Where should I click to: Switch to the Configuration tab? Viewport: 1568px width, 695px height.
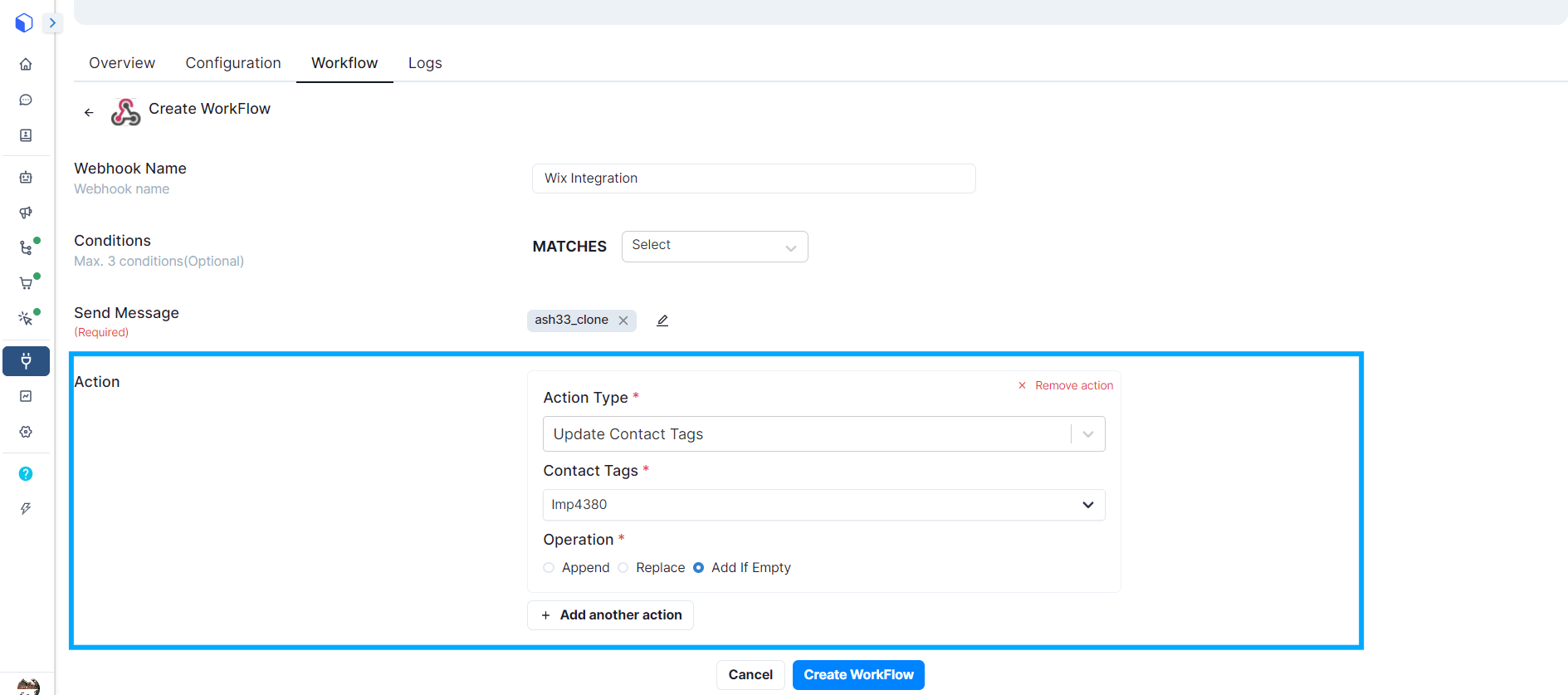pos(233,63)
